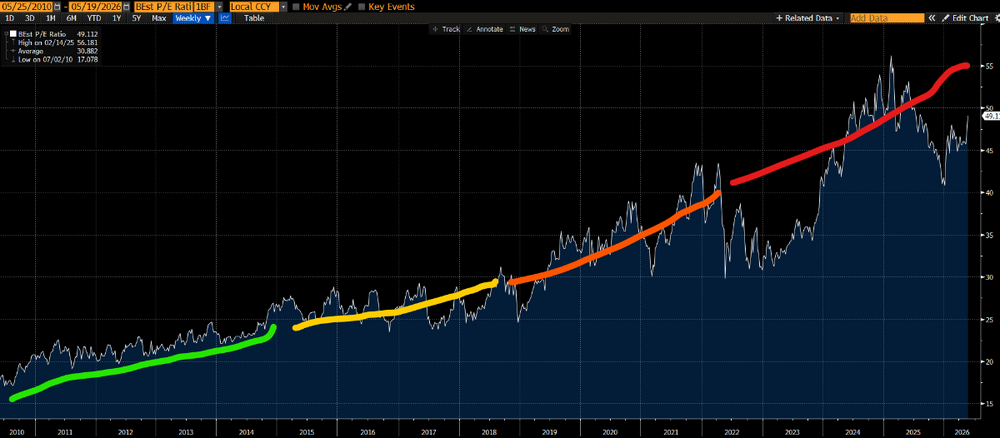This screenshot has height=438, width=1000.
Task: Select the 5Y range tab
Action: [136, 18]
